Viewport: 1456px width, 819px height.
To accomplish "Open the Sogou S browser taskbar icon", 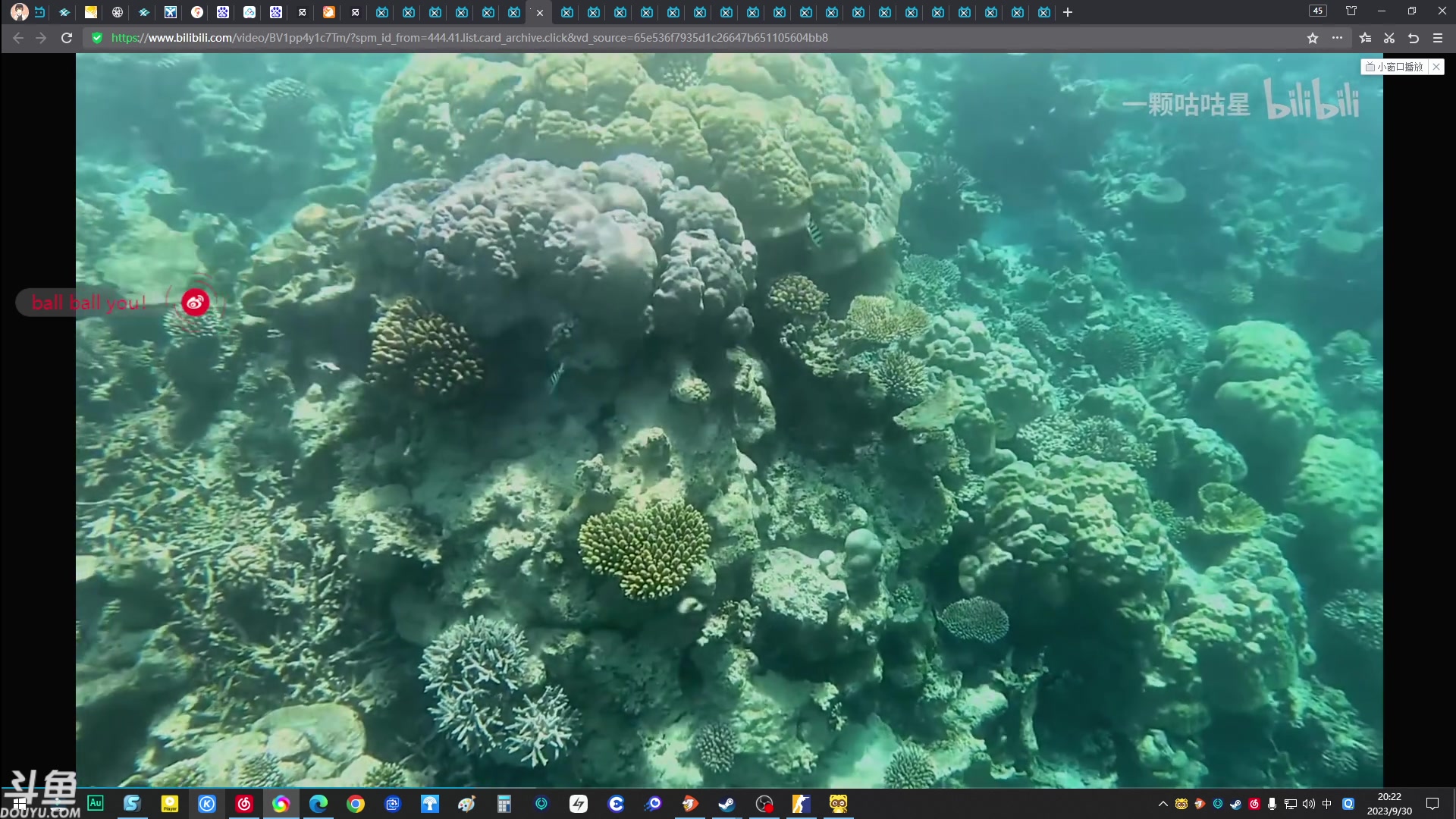I will tap(132, 804).
